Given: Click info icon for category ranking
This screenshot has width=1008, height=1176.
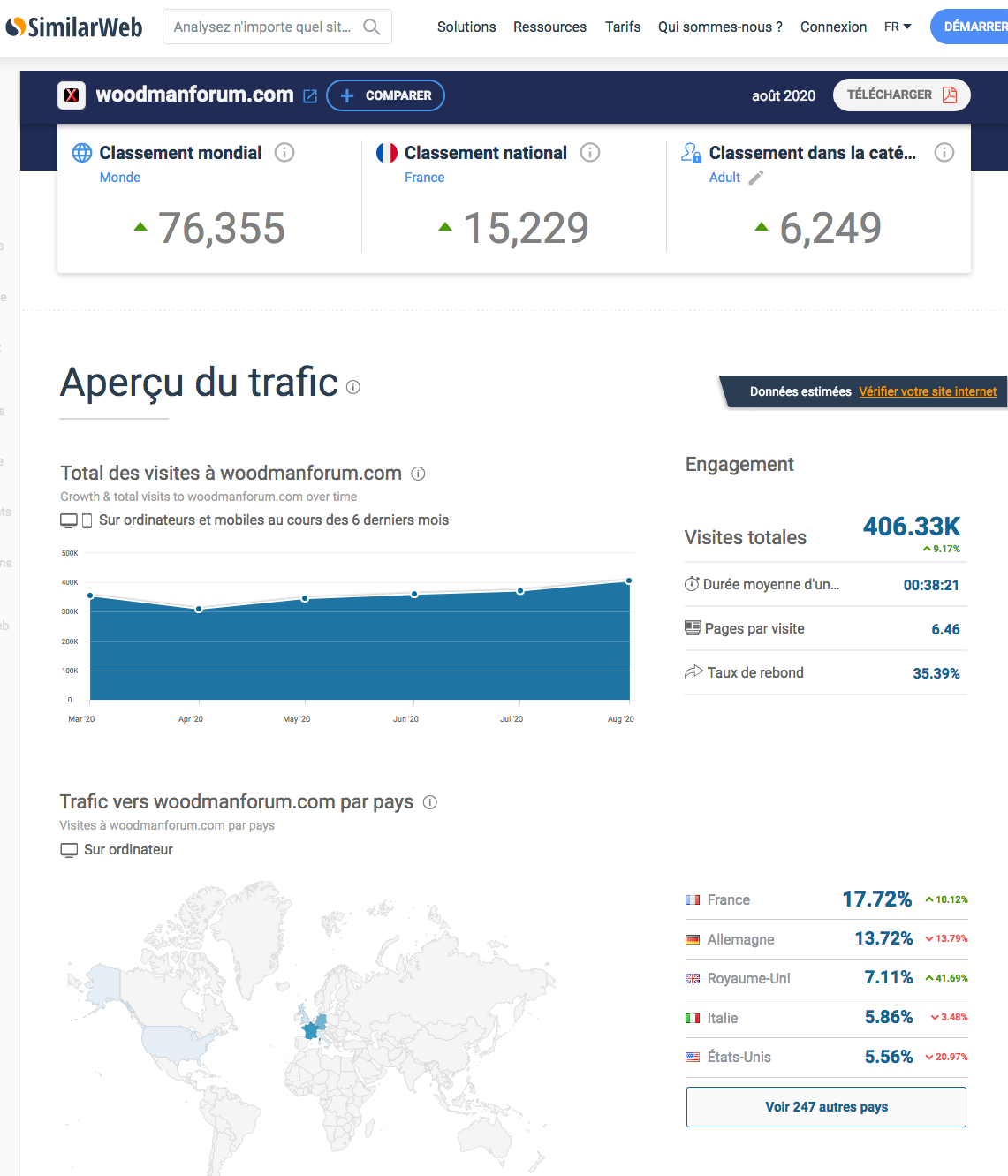Looking at the screenshot, I should [944, 153].
